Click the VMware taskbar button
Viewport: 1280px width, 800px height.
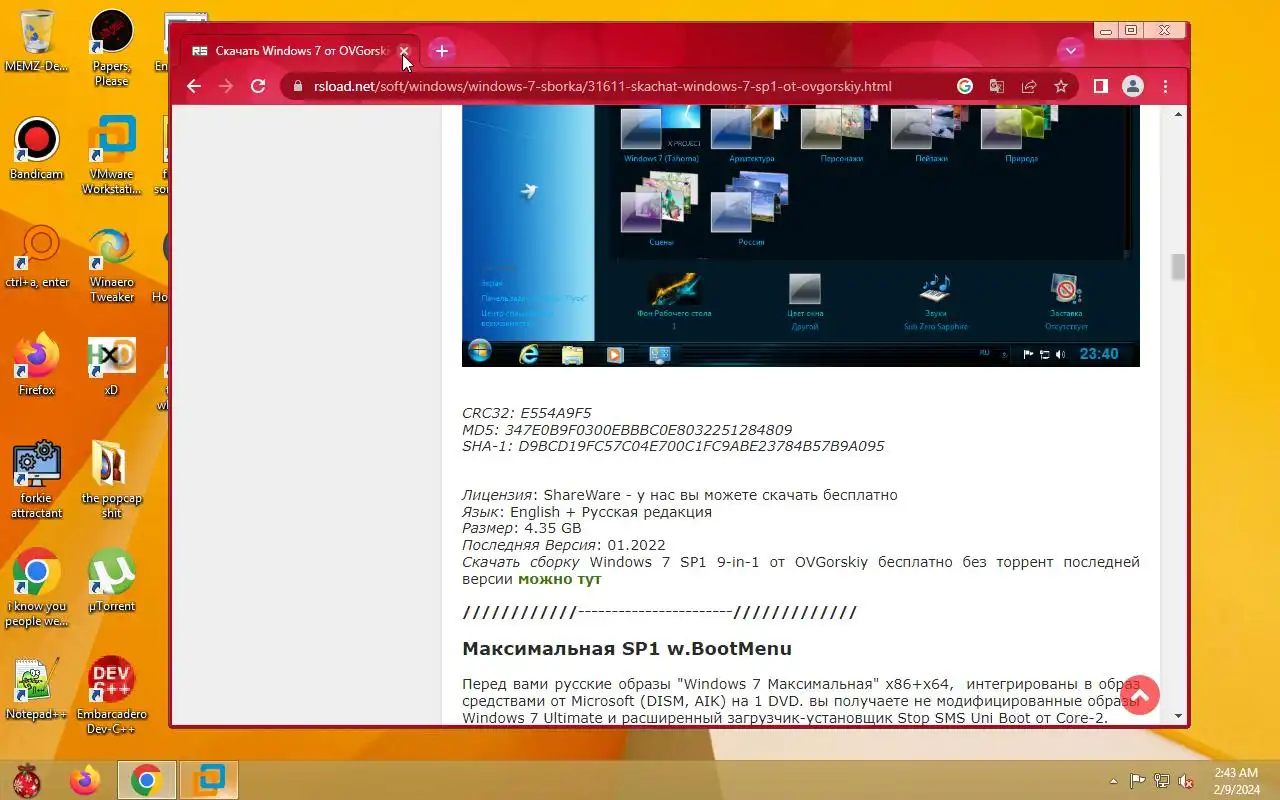pyautogui.click(x=209, y=780)
